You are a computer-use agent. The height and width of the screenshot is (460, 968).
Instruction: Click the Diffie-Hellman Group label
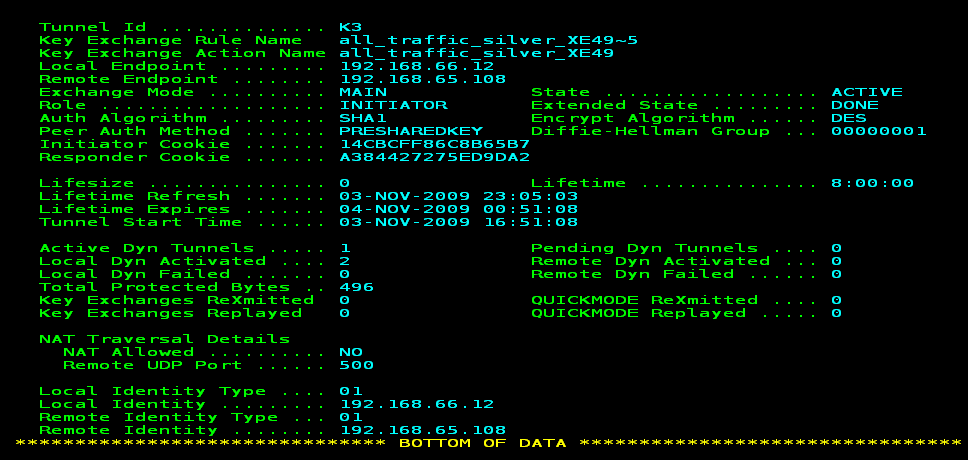pyautogui.click(x=651, y=131)
